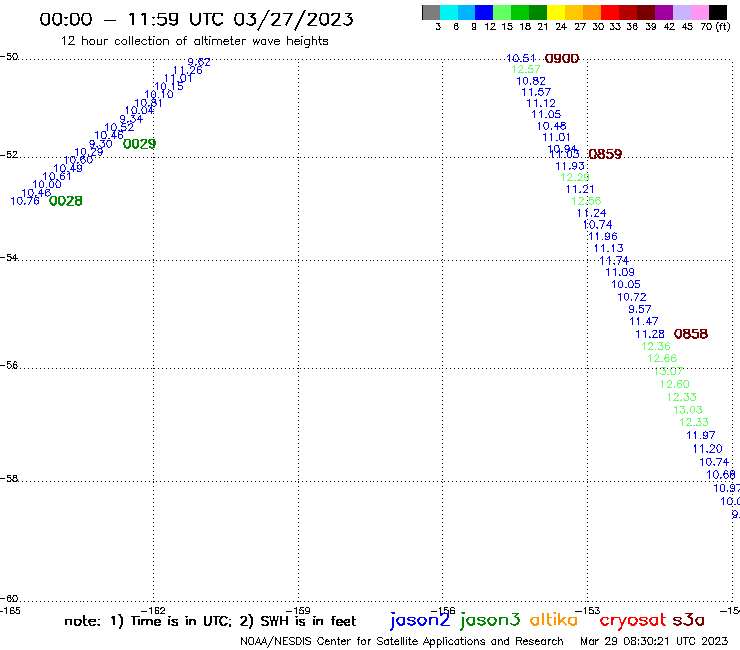
Task: Click the 10.76 value beside 0028
Action: pyautogui.click(x=25, y=201)
